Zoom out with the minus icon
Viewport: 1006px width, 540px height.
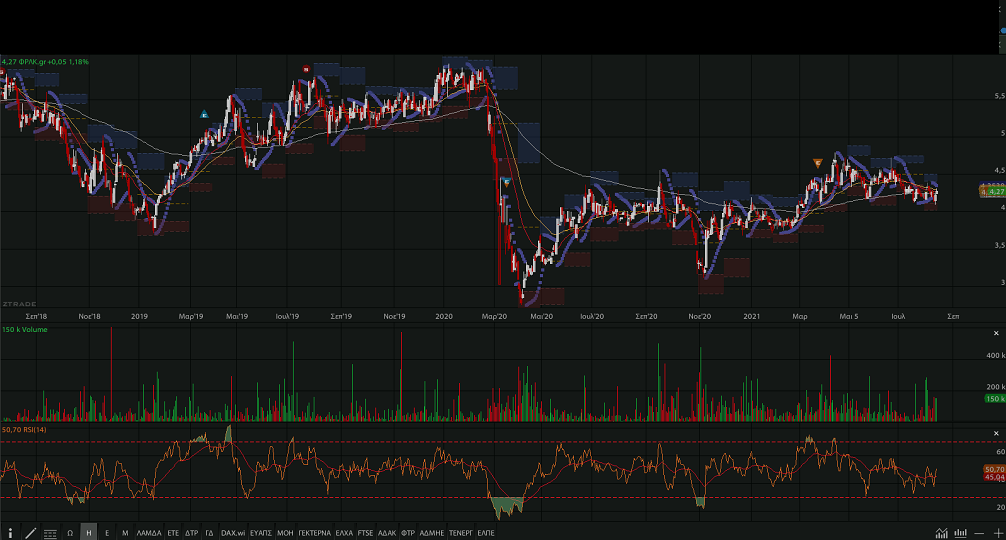click(x=981, y=533)
